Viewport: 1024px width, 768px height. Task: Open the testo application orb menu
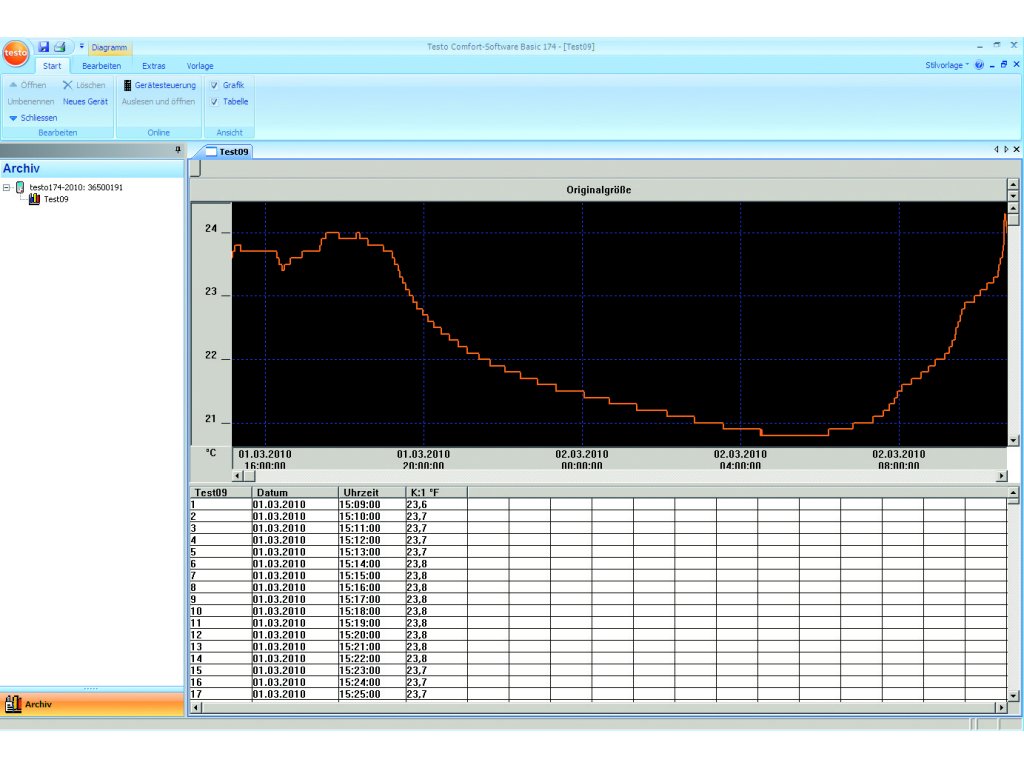click(16, 53)
